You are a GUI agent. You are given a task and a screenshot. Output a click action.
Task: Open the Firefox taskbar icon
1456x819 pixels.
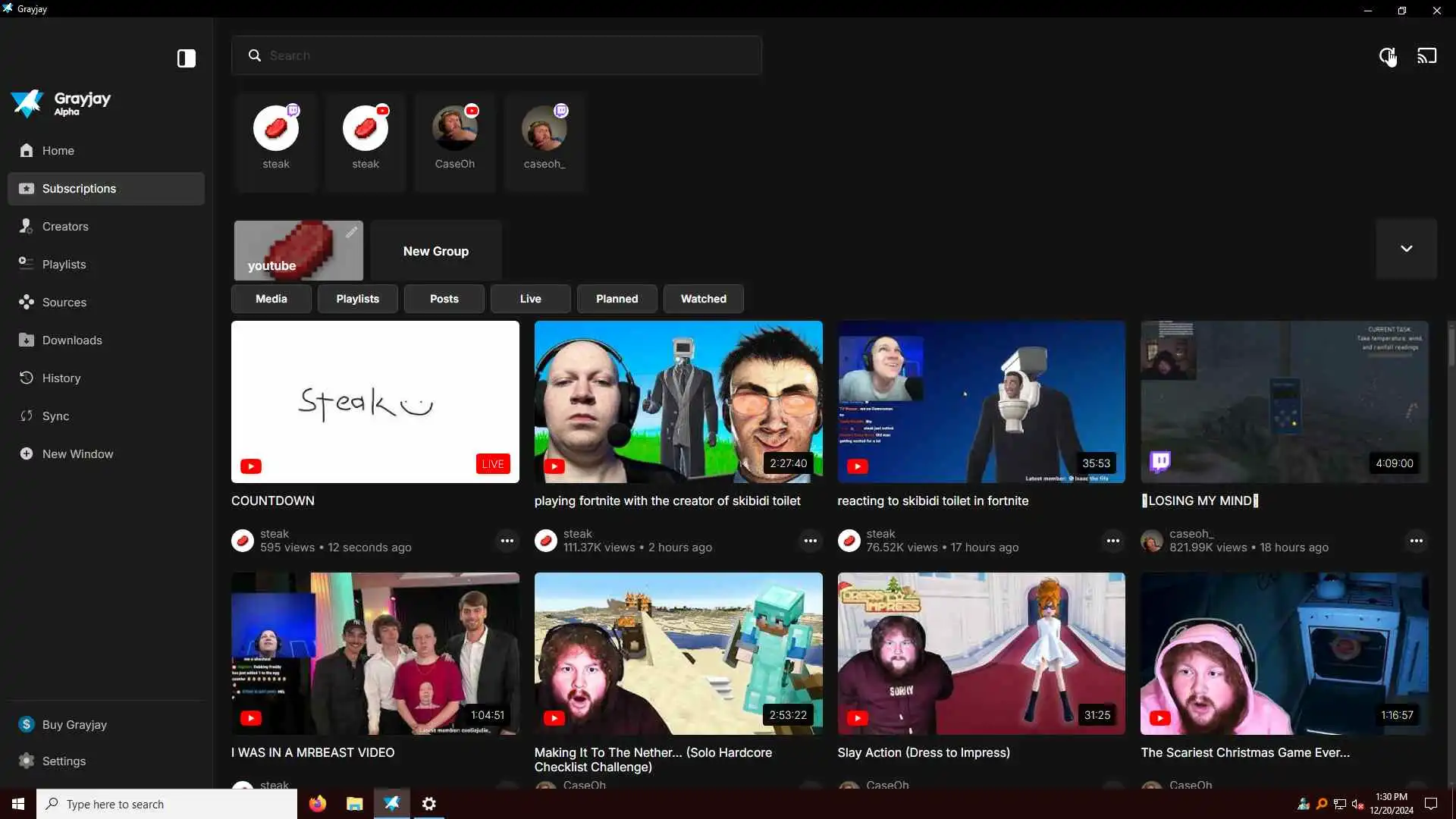pos(317,804)
